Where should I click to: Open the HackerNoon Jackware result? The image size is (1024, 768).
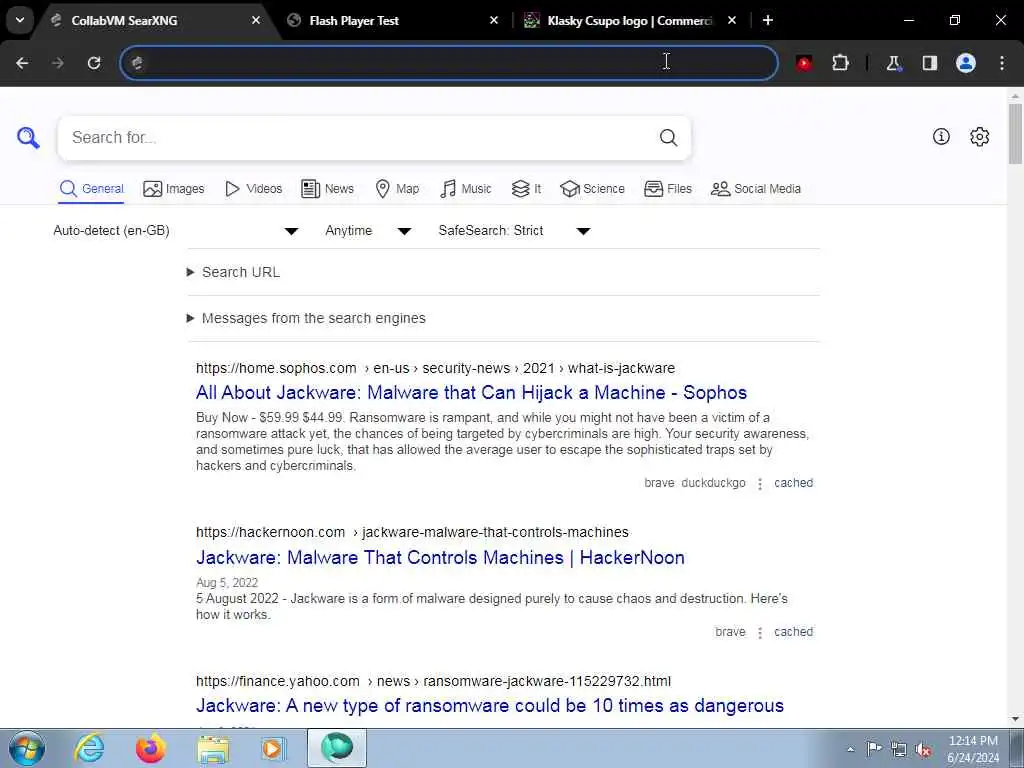440,558
